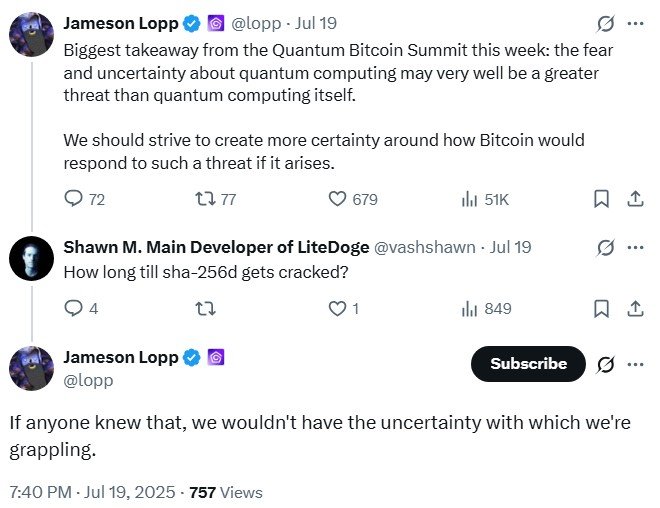This screenshot has height=508, width=660.
Task: Open more options on Shawn M.'s reply
Action: (635, 247)
